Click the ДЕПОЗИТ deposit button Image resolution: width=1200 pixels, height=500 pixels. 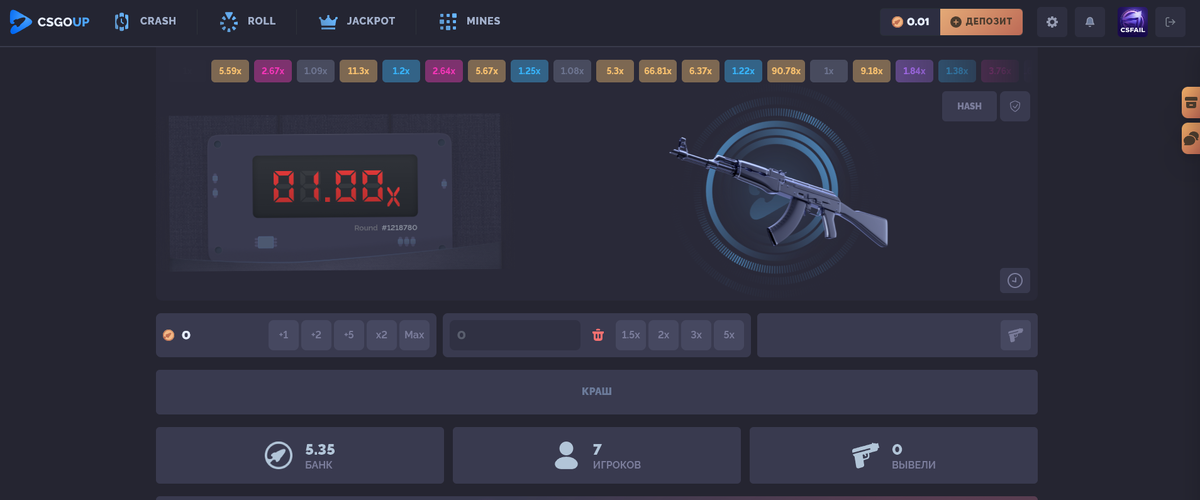point(981,22)
